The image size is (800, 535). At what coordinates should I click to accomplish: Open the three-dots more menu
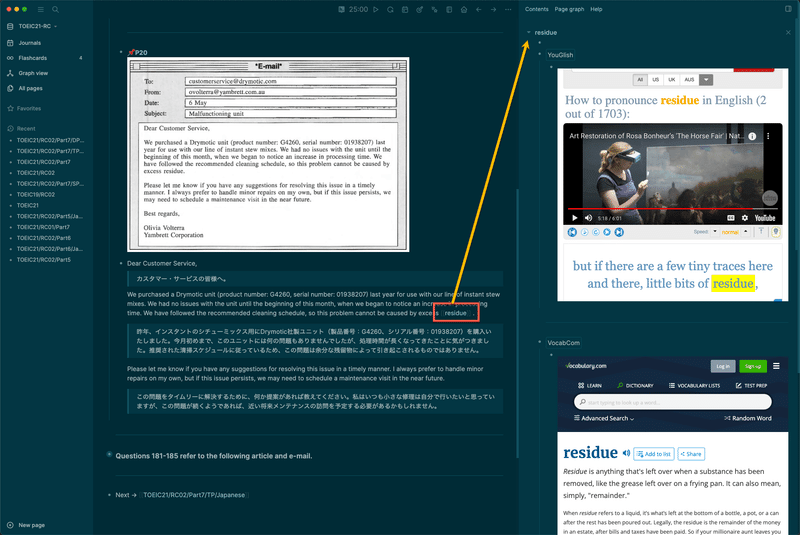[508, 9]
